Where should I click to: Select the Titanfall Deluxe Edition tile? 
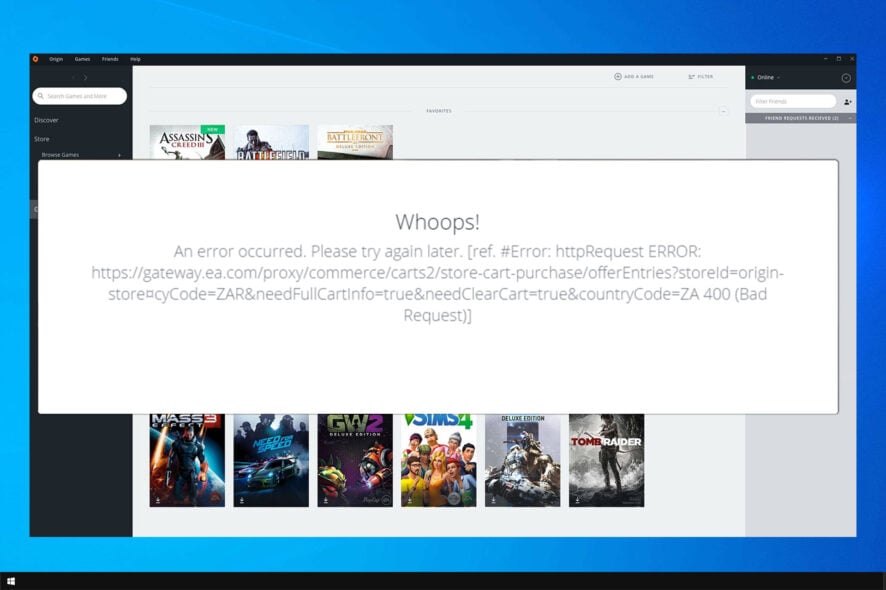pos(523,460)
